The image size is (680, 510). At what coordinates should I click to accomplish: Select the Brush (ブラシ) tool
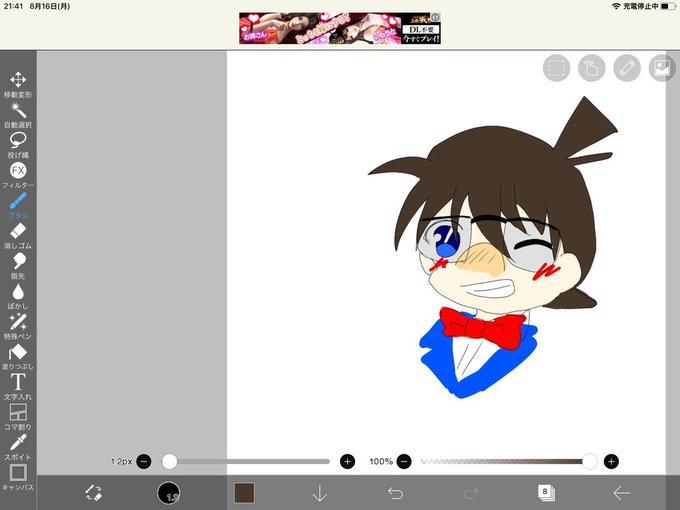[x=18, y=206]
